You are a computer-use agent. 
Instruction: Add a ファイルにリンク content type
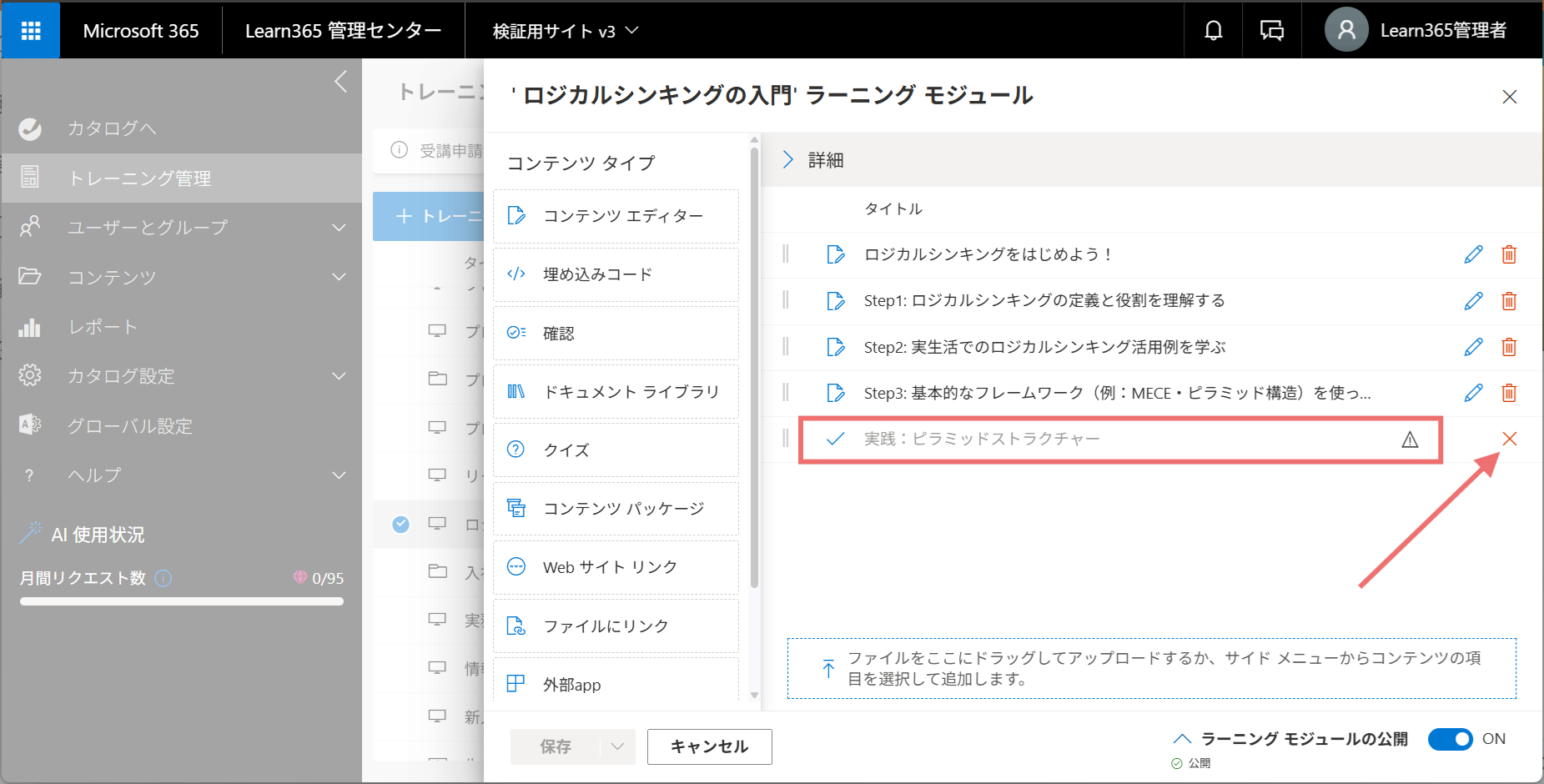(616, 626)
